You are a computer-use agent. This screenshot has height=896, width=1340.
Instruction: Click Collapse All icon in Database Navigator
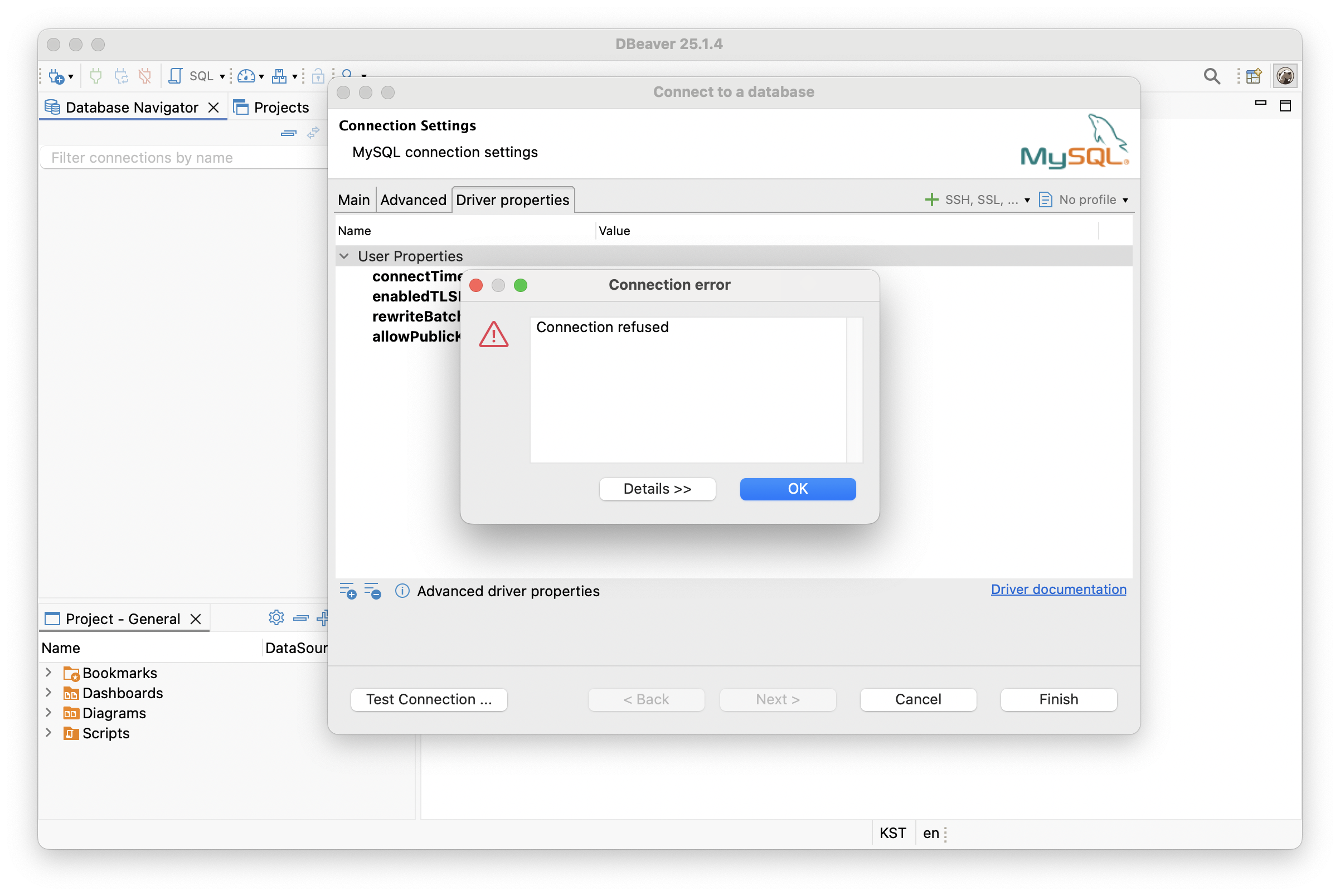pos(289,133)
